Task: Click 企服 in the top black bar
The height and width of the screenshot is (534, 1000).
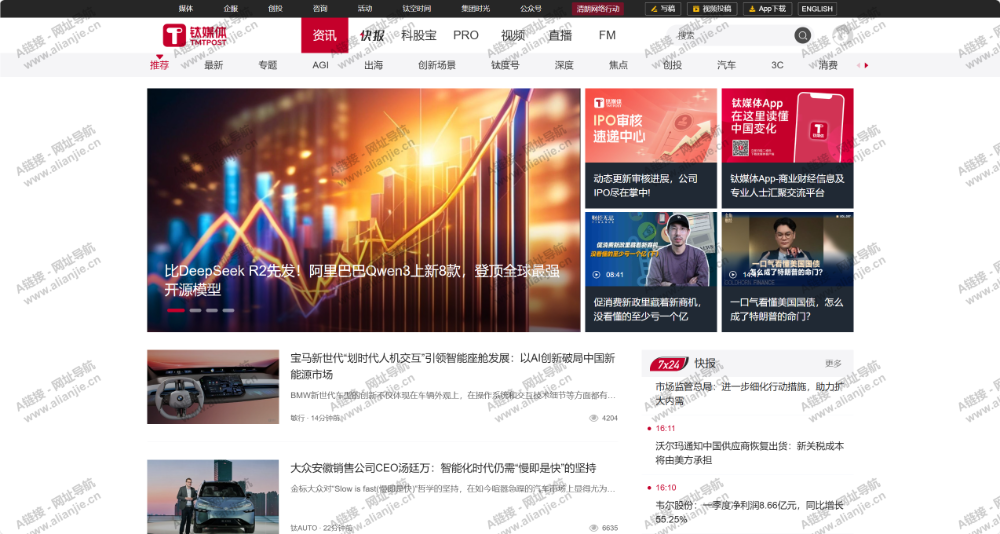Action: (x=231, y=9)
